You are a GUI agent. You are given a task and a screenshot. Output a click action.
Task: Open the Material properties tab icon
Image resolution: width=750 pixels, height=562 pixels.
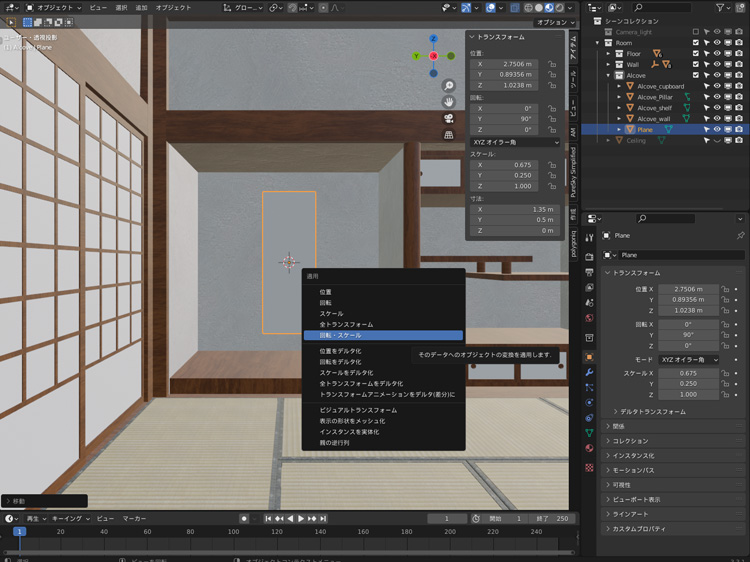589,449
